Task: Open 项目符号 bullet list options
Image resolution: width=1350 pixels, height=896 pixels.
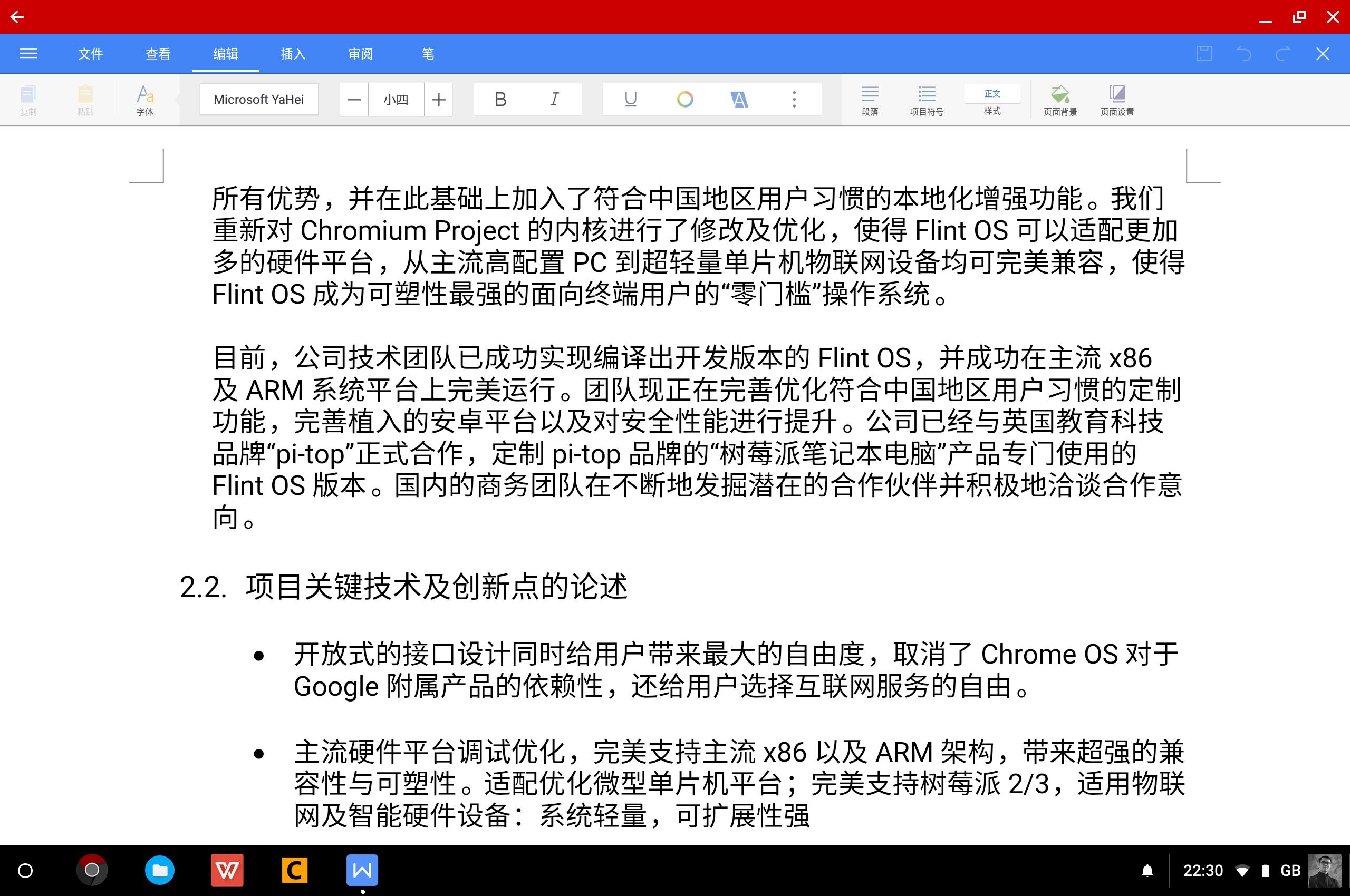Action: (x=927, y=100)
